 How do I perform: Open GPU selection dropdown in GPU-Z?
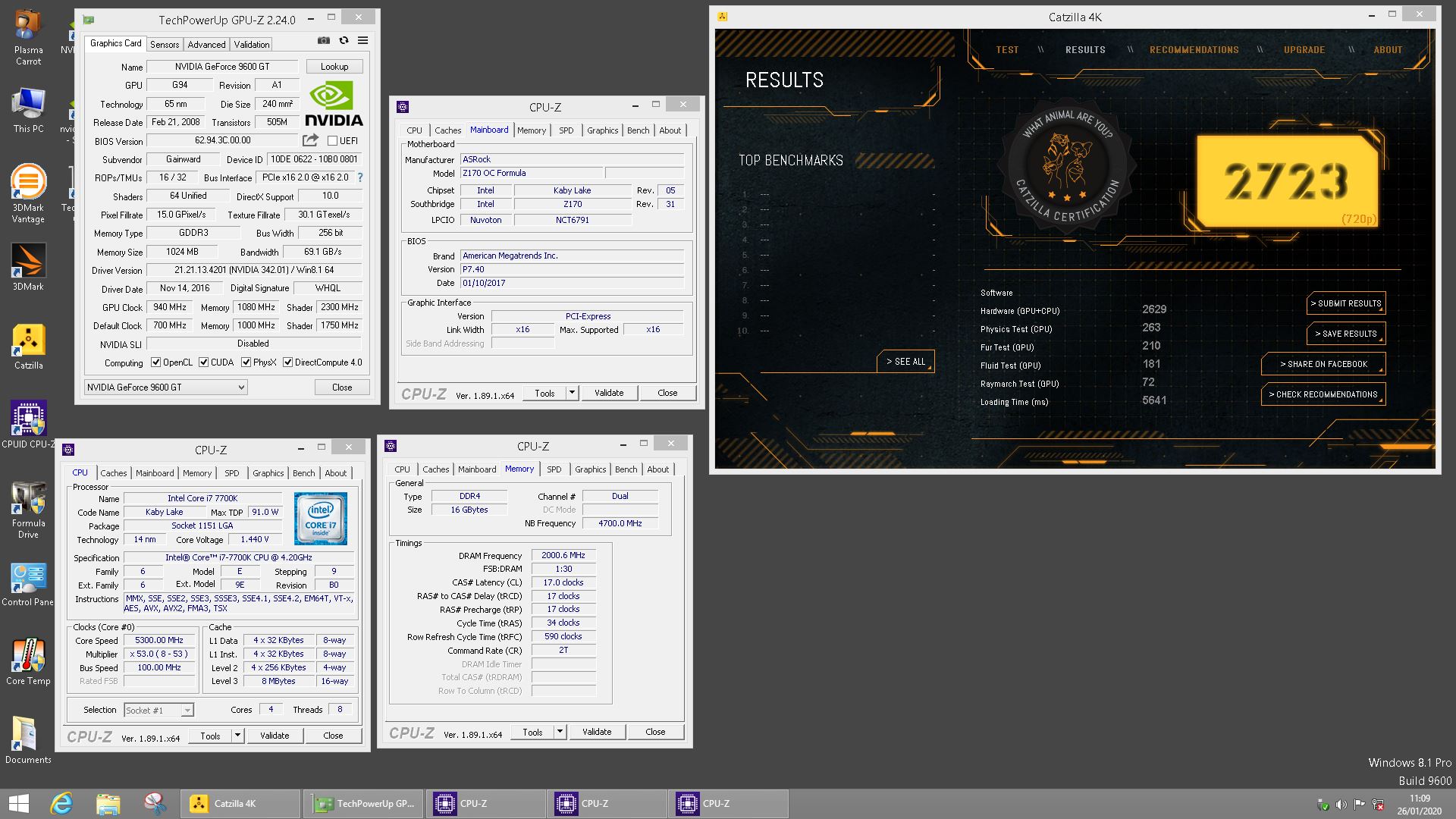(165, 387)
